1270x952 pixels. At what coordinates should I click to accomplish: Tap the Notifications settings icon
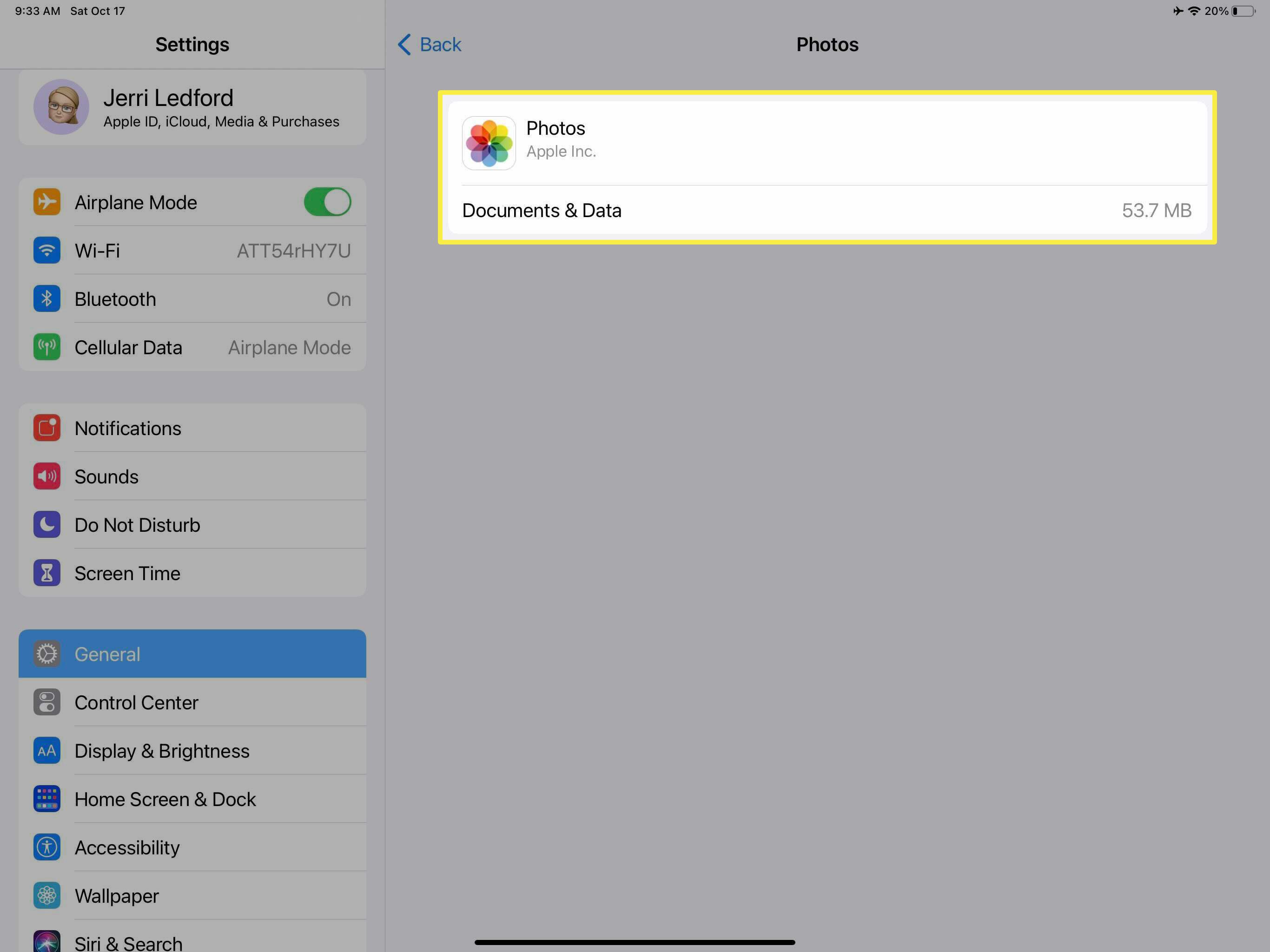click(46, 428)
